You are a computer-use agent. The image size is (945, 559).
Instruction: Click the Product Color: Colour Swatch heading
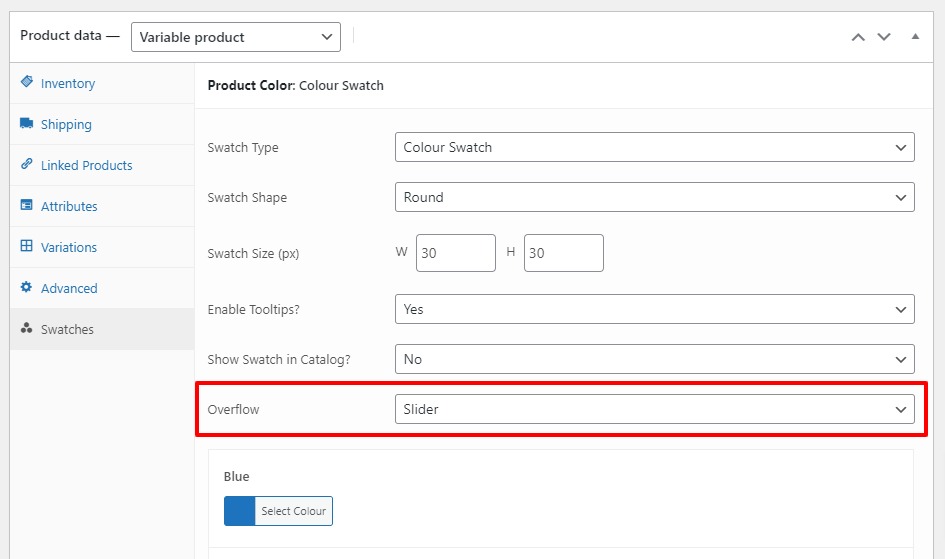pyautogui.click(x=295, y=86)
